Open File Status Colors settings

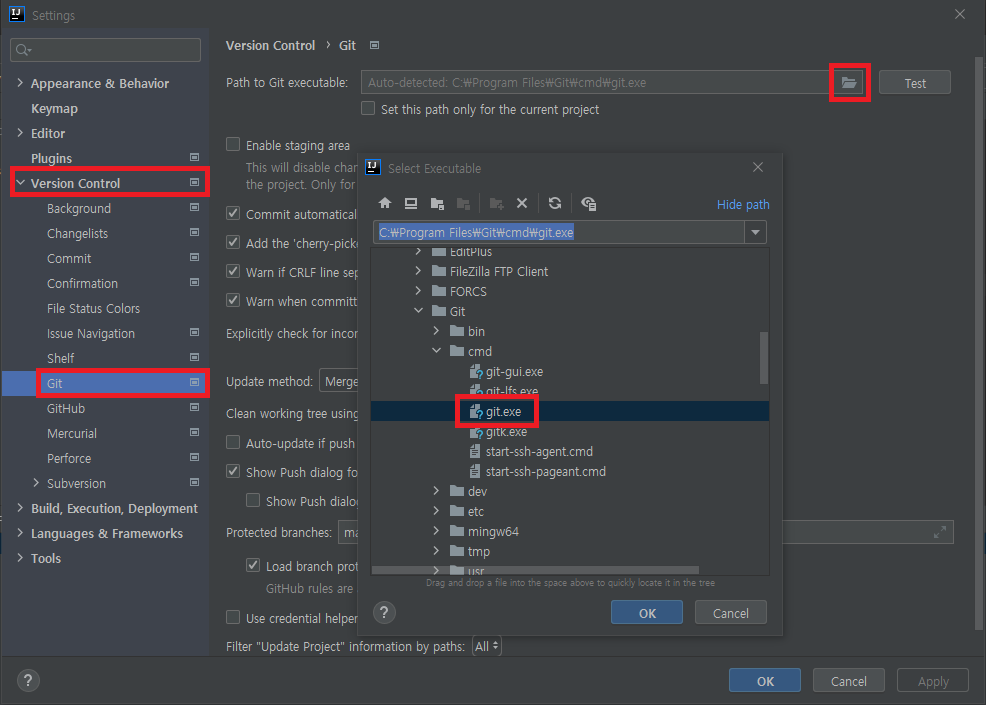93,308
